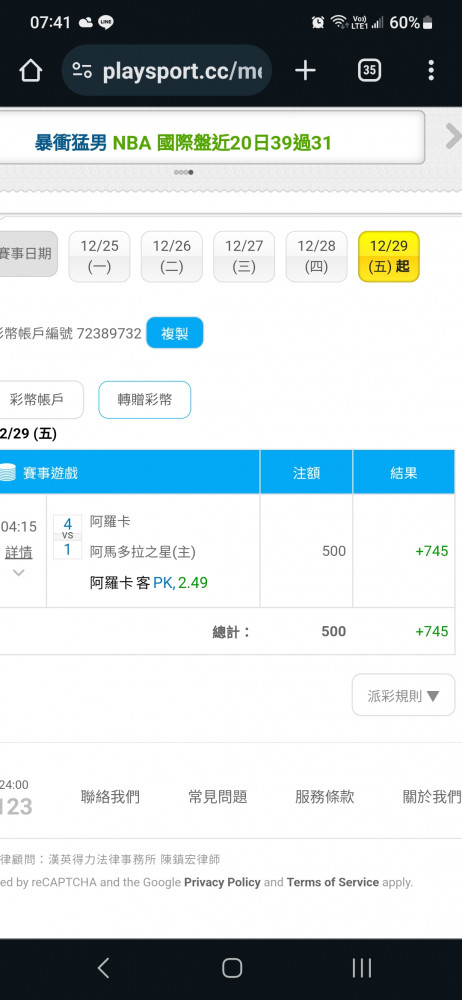Viewport: 462px width, 1000px height.
Task: Click the 複製 copy button
Action: click(x=175, y=333)
